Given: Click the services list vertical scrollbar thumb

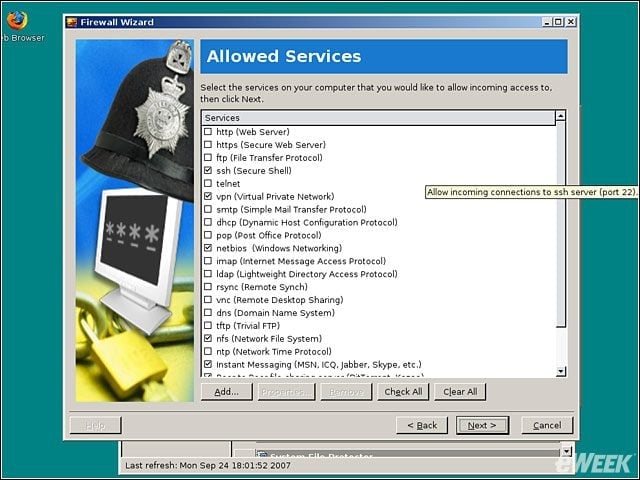Looking at the screenshot, I should click(561, 224).
